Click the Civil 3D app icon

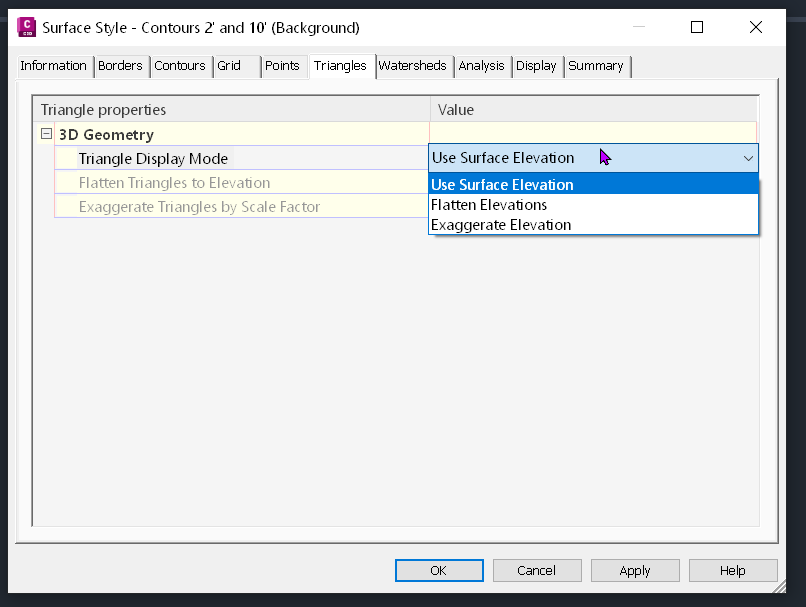click(x=27, y=28)
